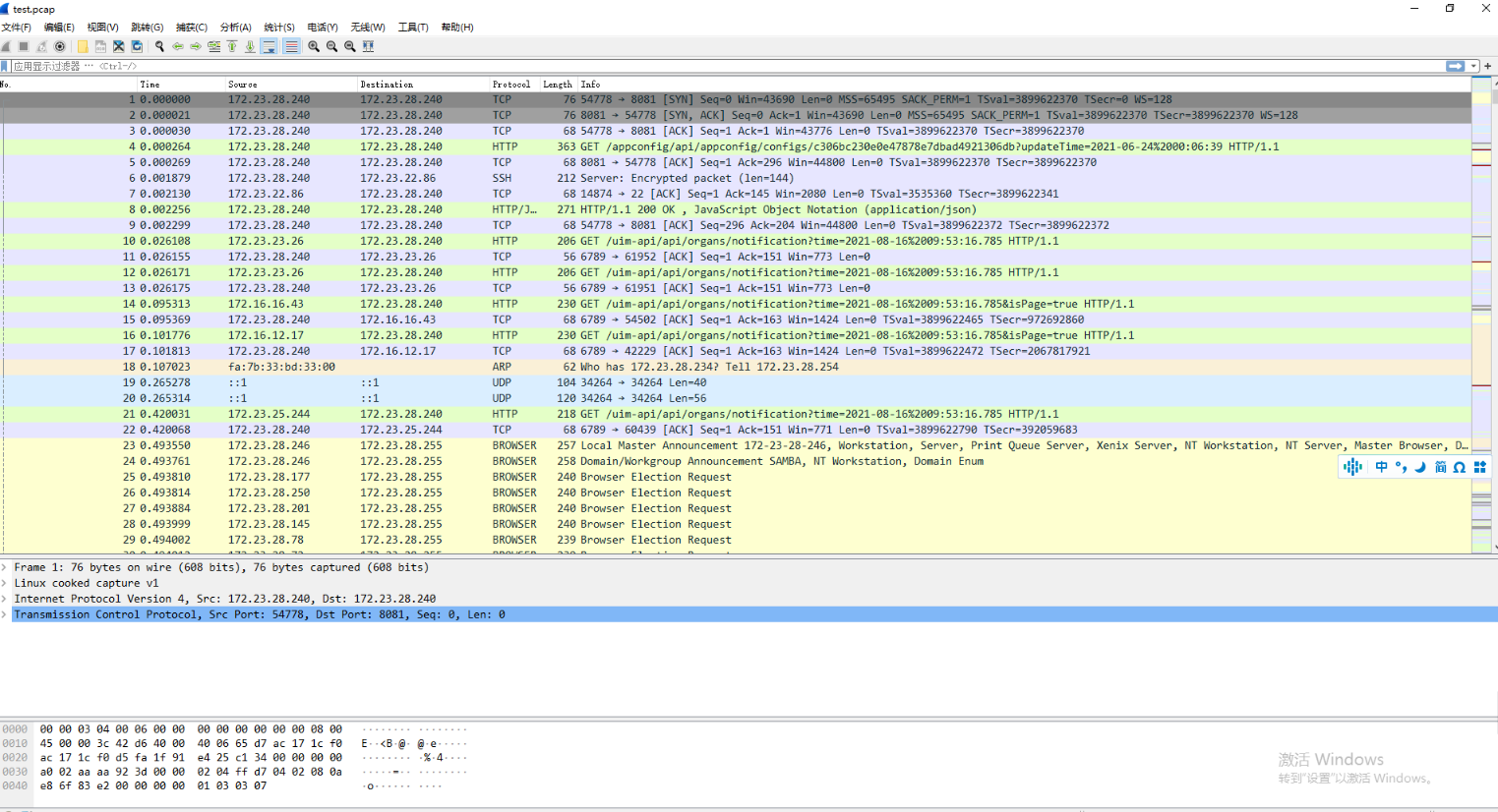
Task: Sort by the Source column header
Action: (291, 85)
